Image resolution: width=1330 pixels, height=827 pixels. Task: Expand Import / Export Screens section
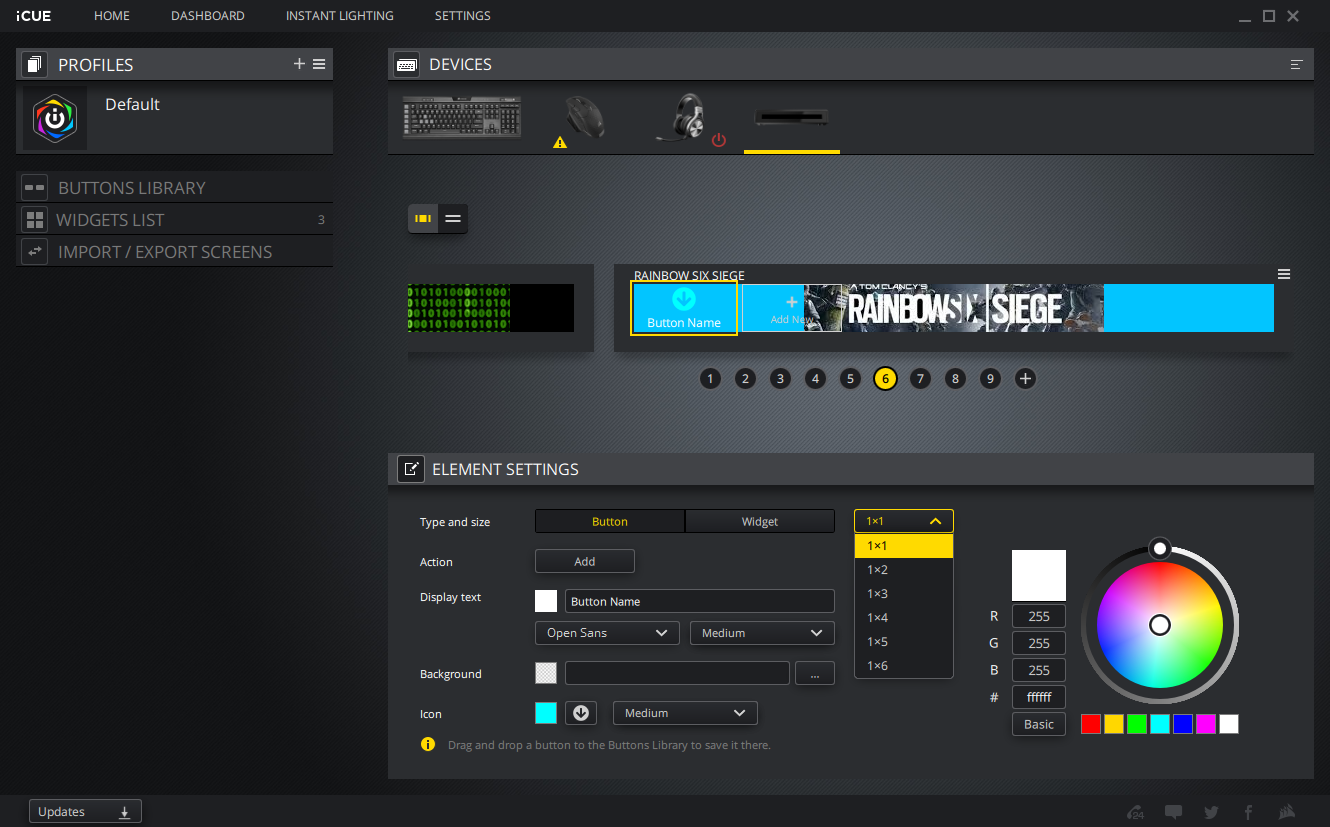(x=175, y=252)
